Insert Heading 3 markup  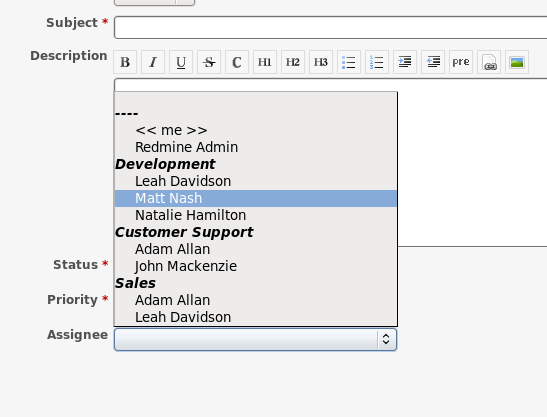[321, 62]
